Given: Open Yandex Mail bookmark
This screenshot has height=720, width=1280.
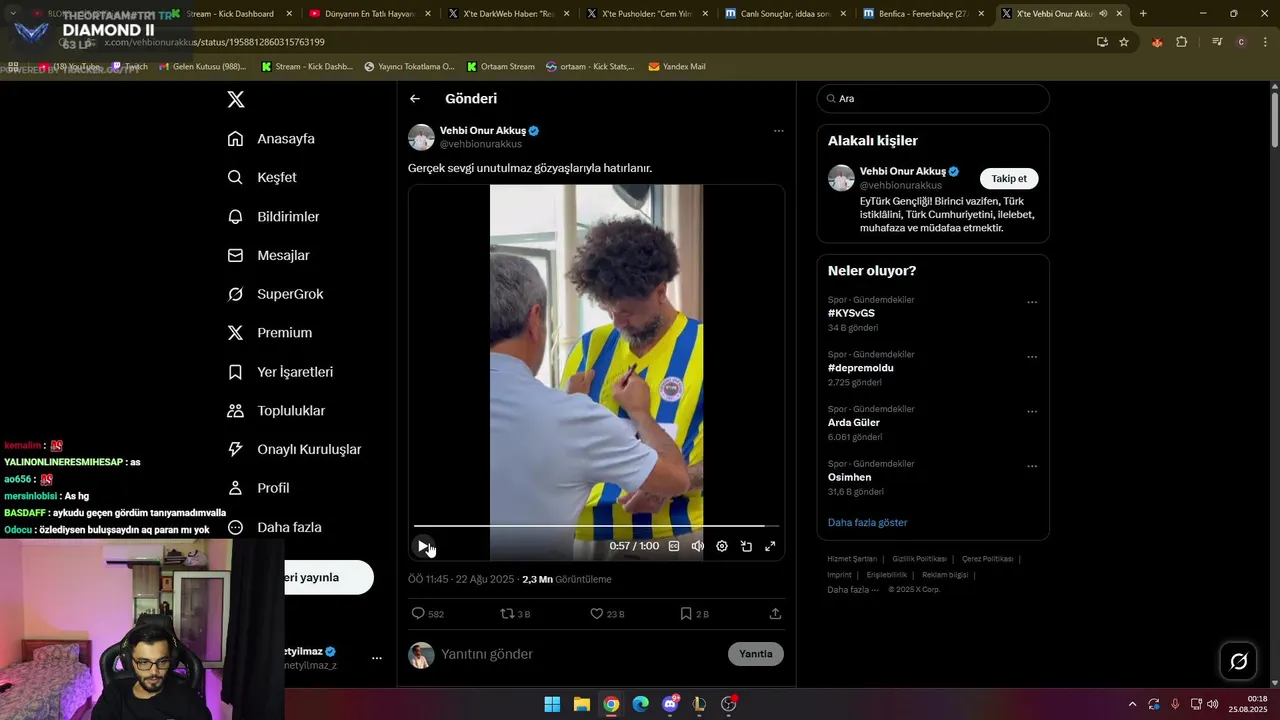Looking at the screenshot, I should (677, 67).
